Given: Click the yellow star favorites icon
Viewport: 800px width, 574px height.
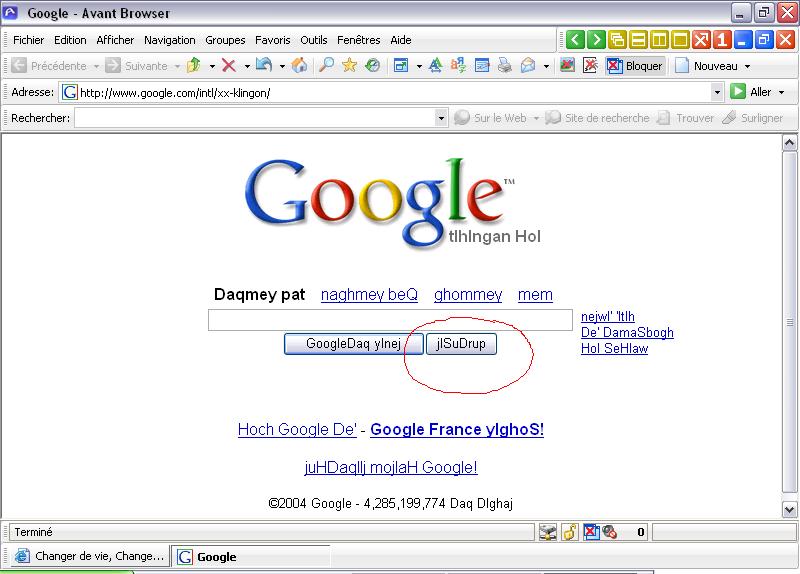Looking at the screenshot, I should click(x=349, y=65).
